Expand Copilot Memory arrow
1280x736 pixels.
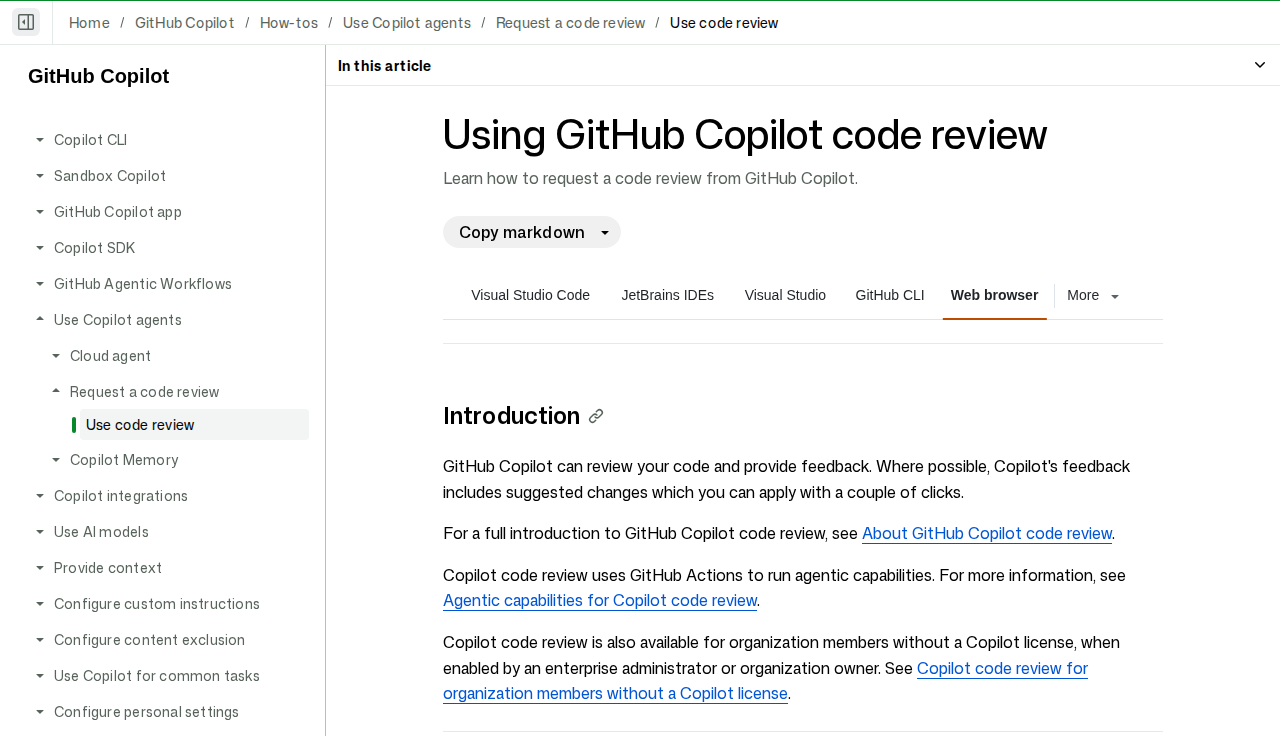[x=56, y=460]
